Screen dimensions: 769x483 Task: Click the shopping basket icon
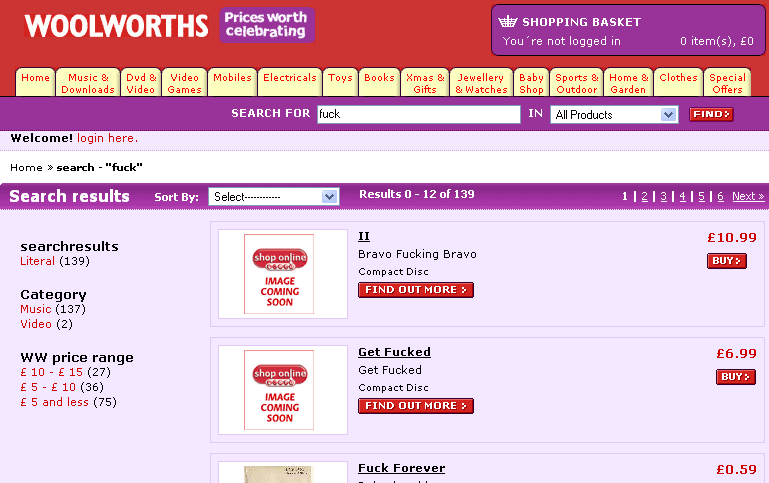tap(507, 22)
